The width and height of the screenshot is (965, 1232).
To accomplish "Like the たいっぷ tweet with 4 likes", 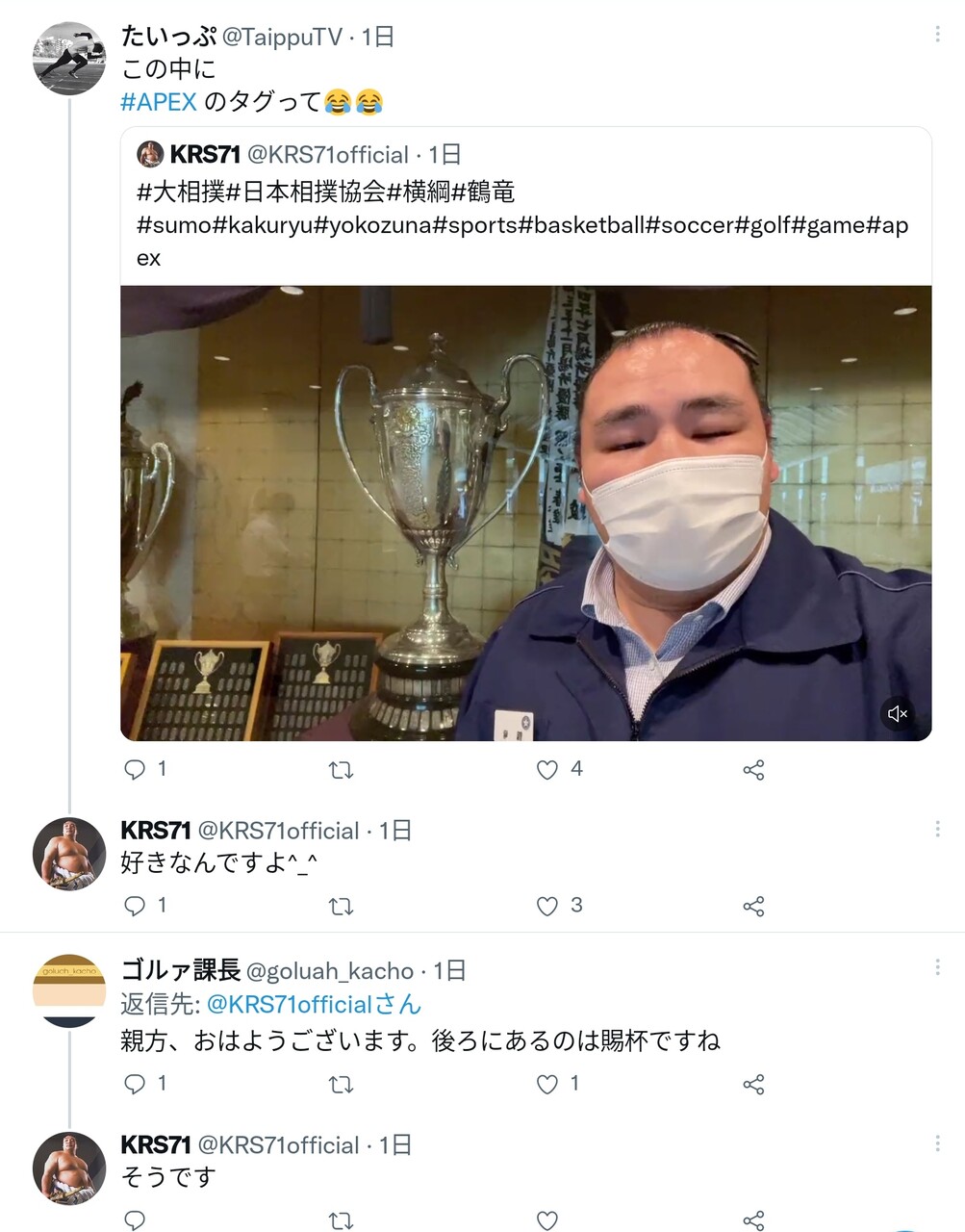I will tap(547, 769).
